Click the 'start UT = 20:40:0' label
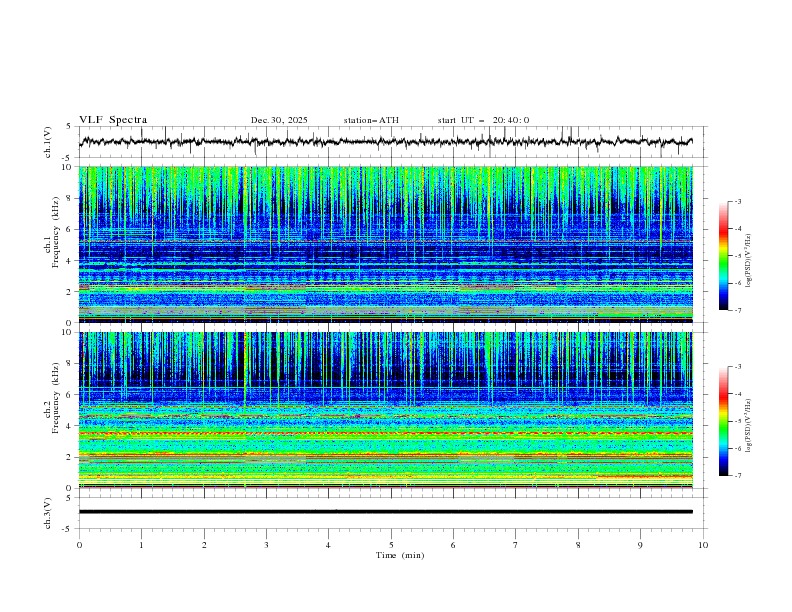The image size is (792, 612). (483, 120)
